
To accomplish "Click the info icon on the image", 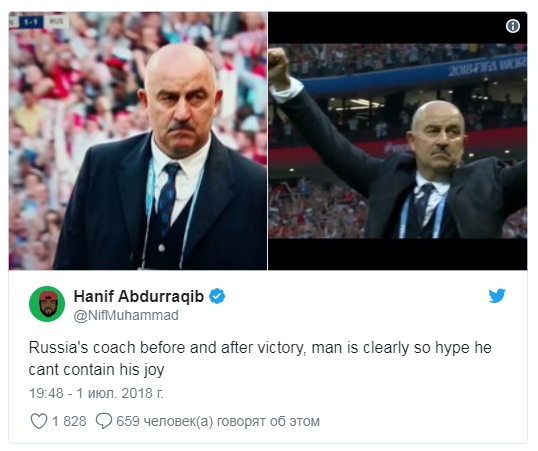I will [x=513, y=26].
